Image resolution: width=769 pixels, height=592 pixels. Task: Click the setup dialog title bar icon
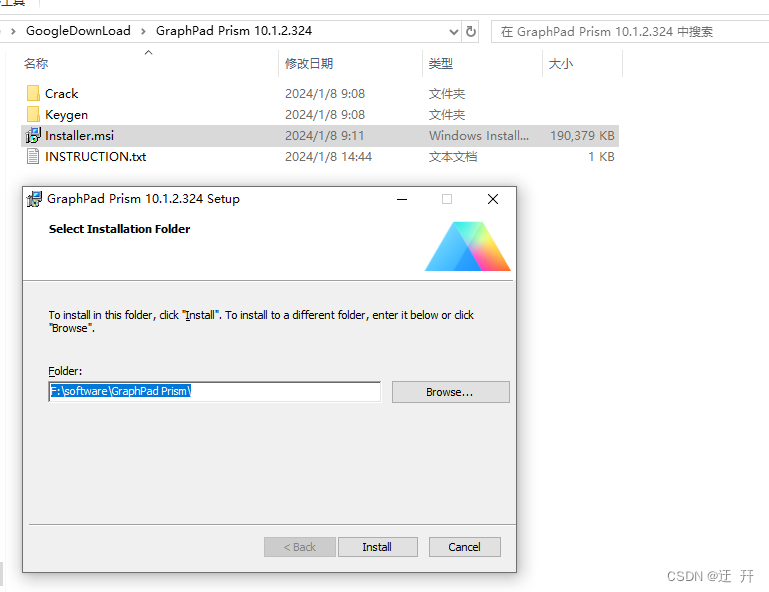tap(34, 199)
